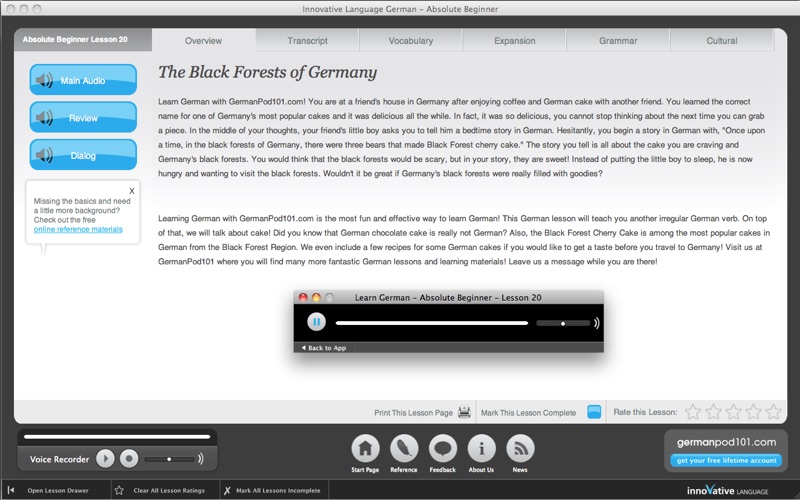
Task: Select the Expansion tab
Action: [514, 40]
